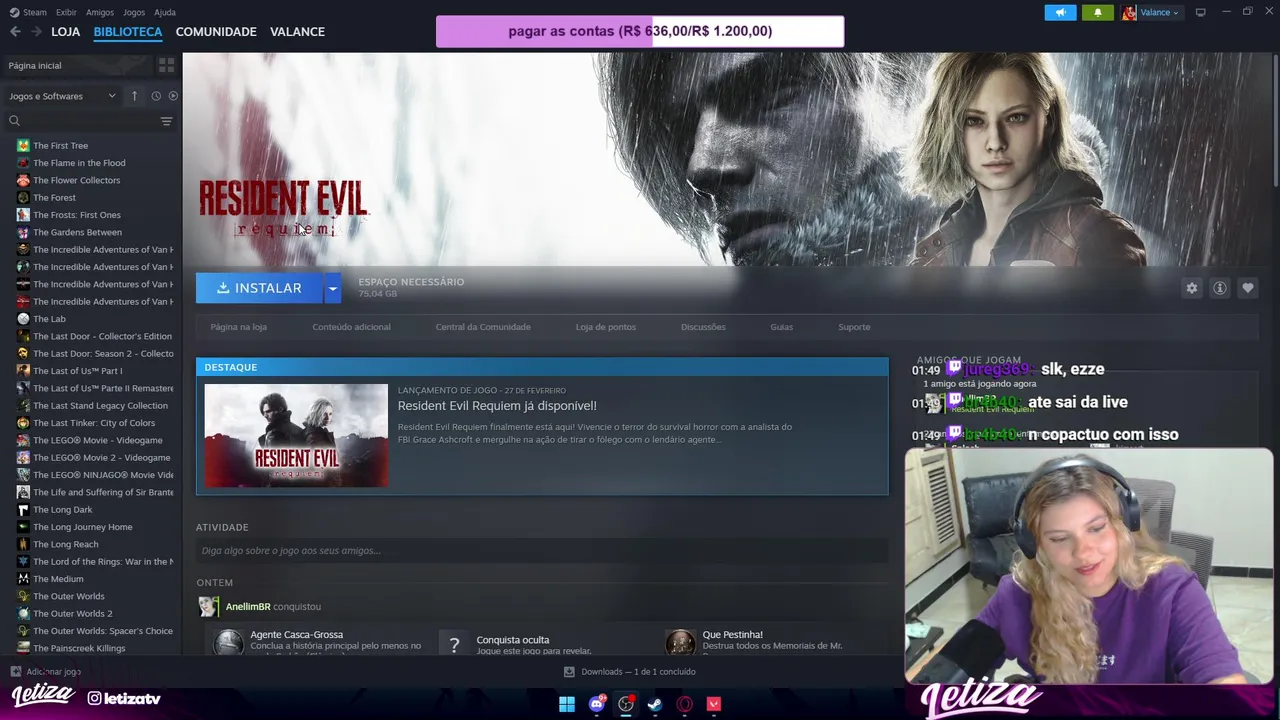Screen dimensions: 1280x720
Task: Open the Steam menu
Action: [x=28, y=12]
